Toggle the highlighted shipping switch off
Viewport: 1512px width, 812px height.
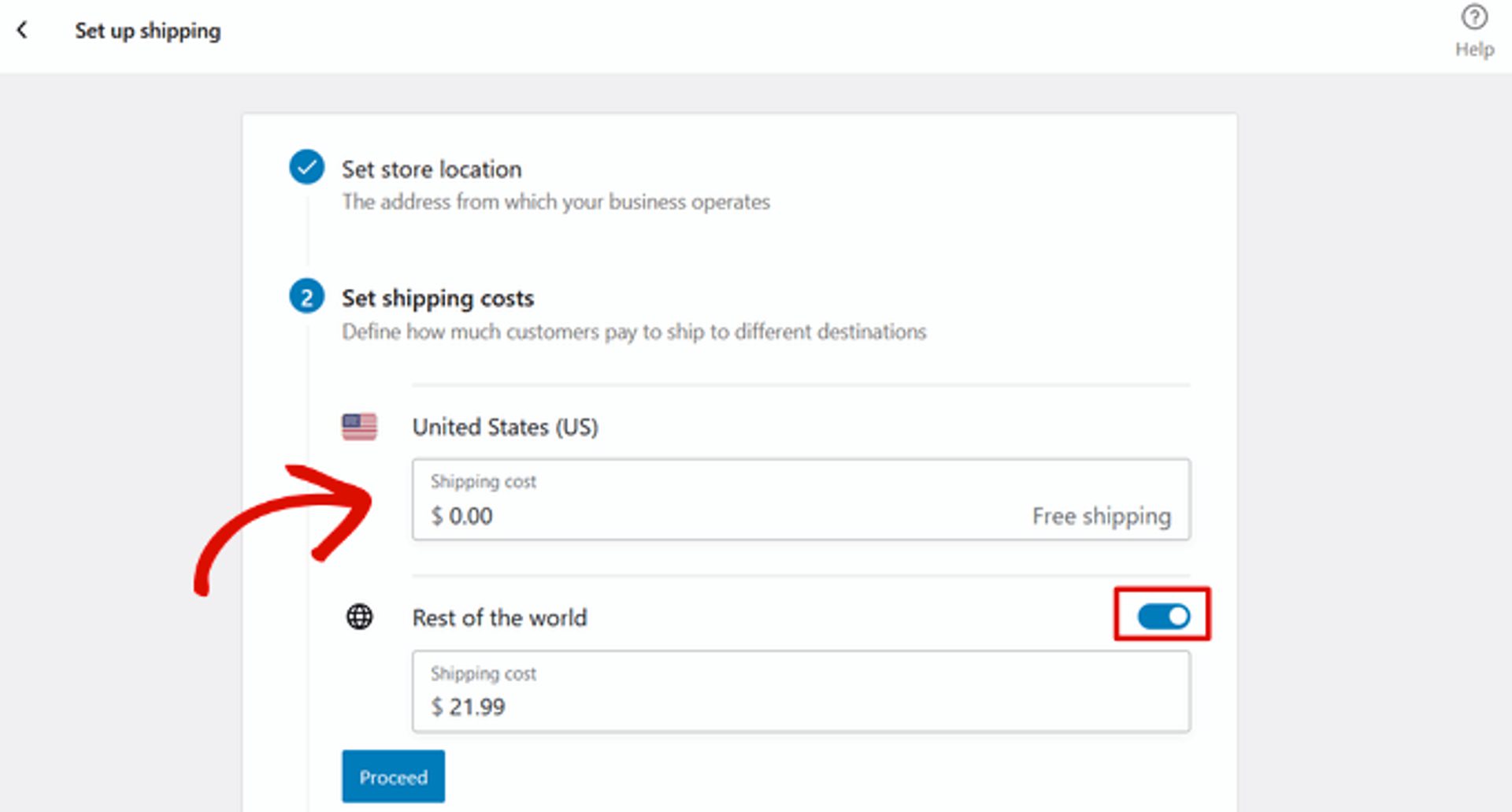(1163, 617)
